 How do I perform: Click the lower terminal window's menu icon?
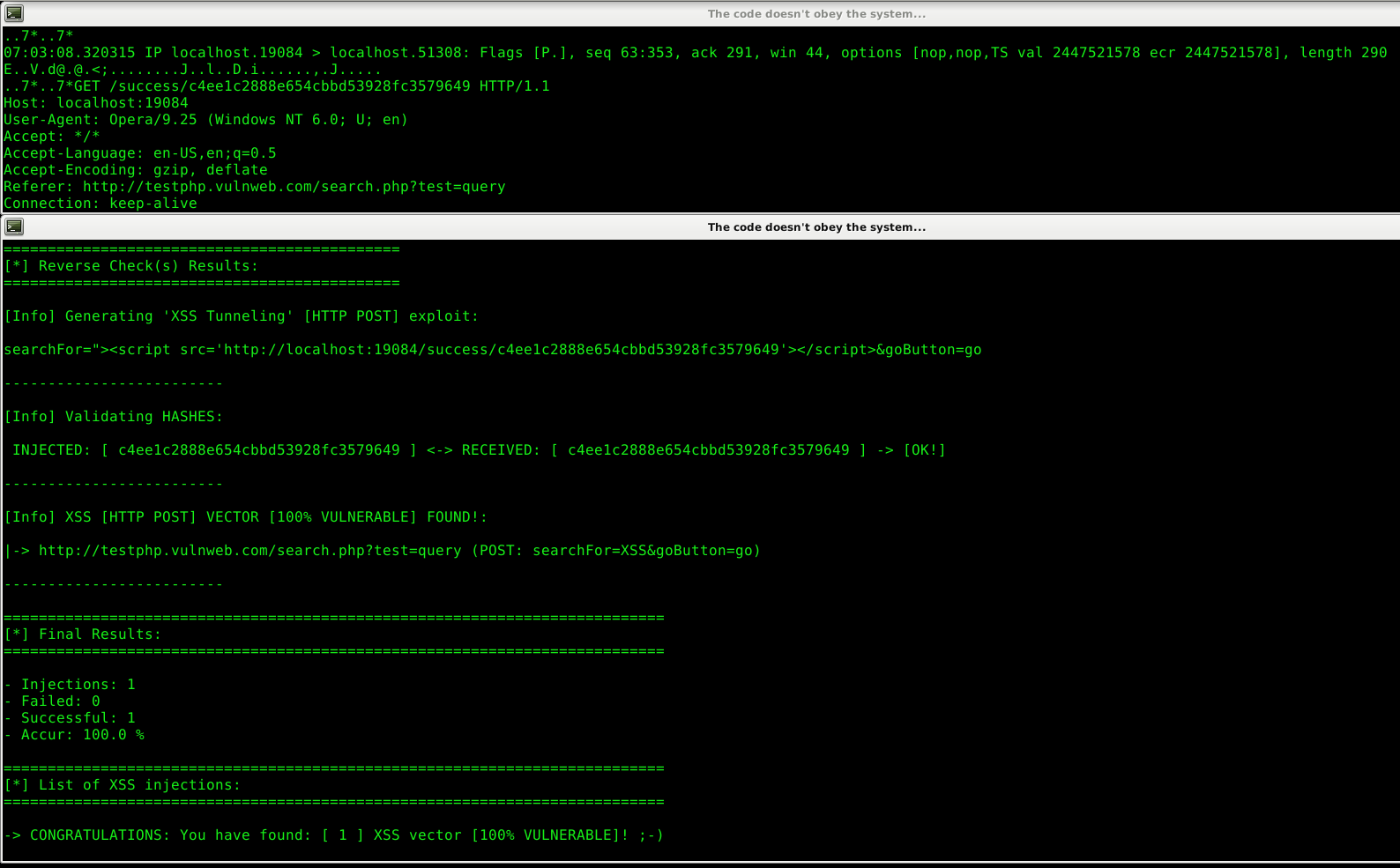click(14, 226)
